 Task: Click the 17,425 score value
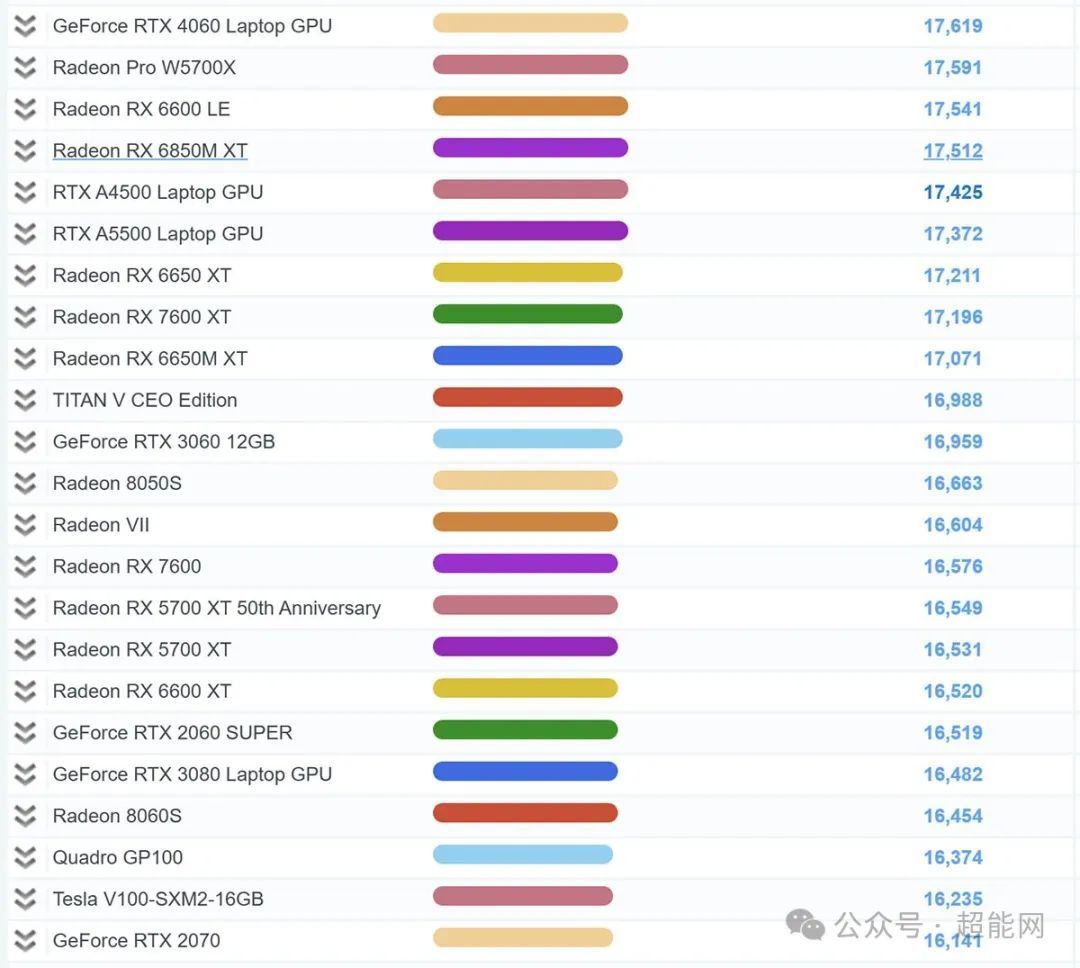[x=953, y=192]
